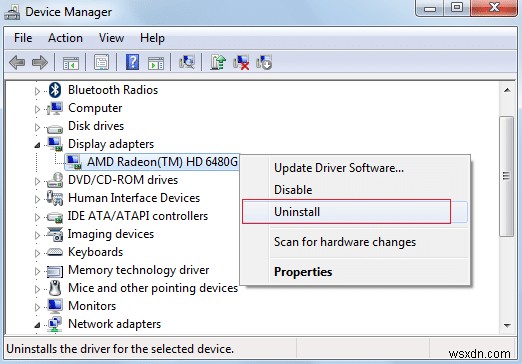Screen dimensions: 522x364
Task: Choose Update Driver Software from context menu
Action: (x=355, y=168)
